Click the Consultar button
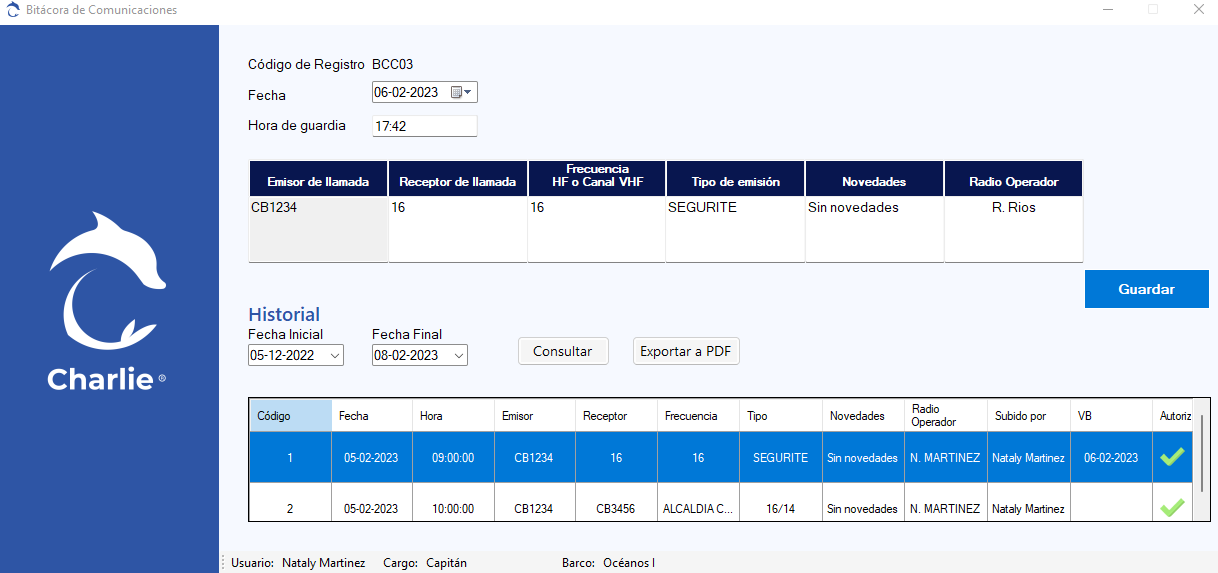This screenshot has width=1218, height=573. [562, 351]
